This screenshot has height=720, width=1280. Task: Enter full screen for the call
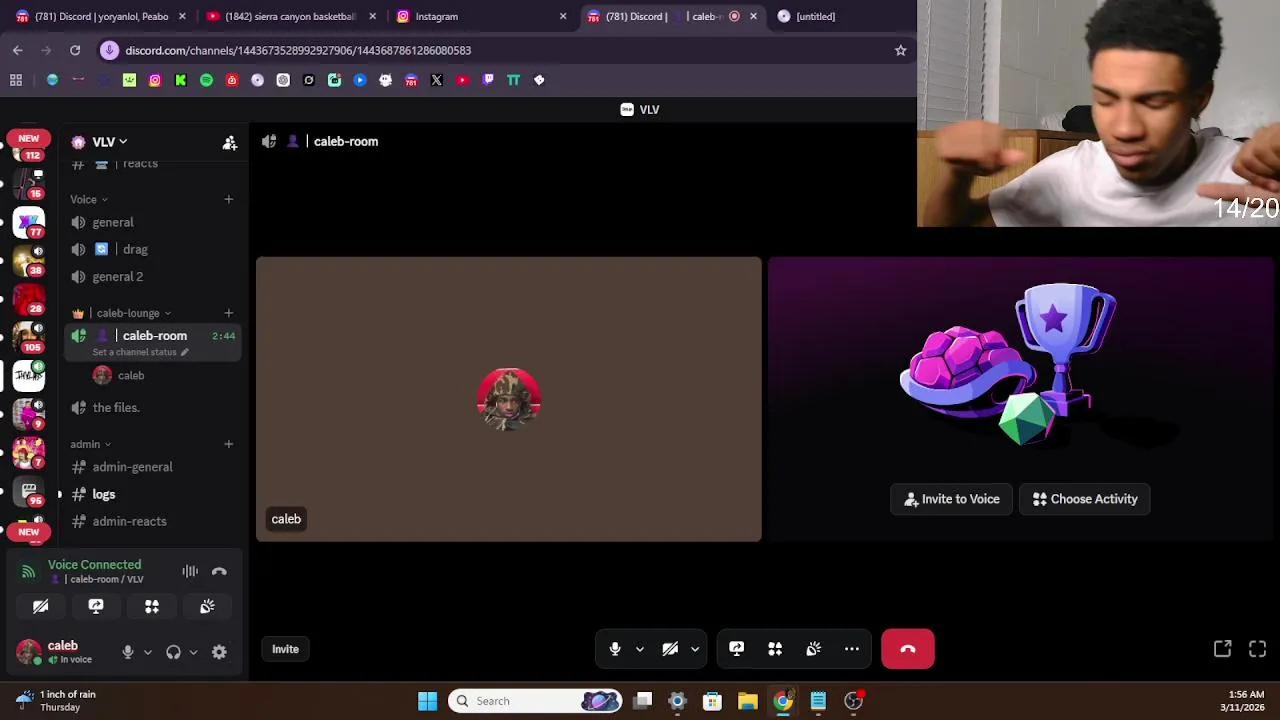pos(1258,649)
